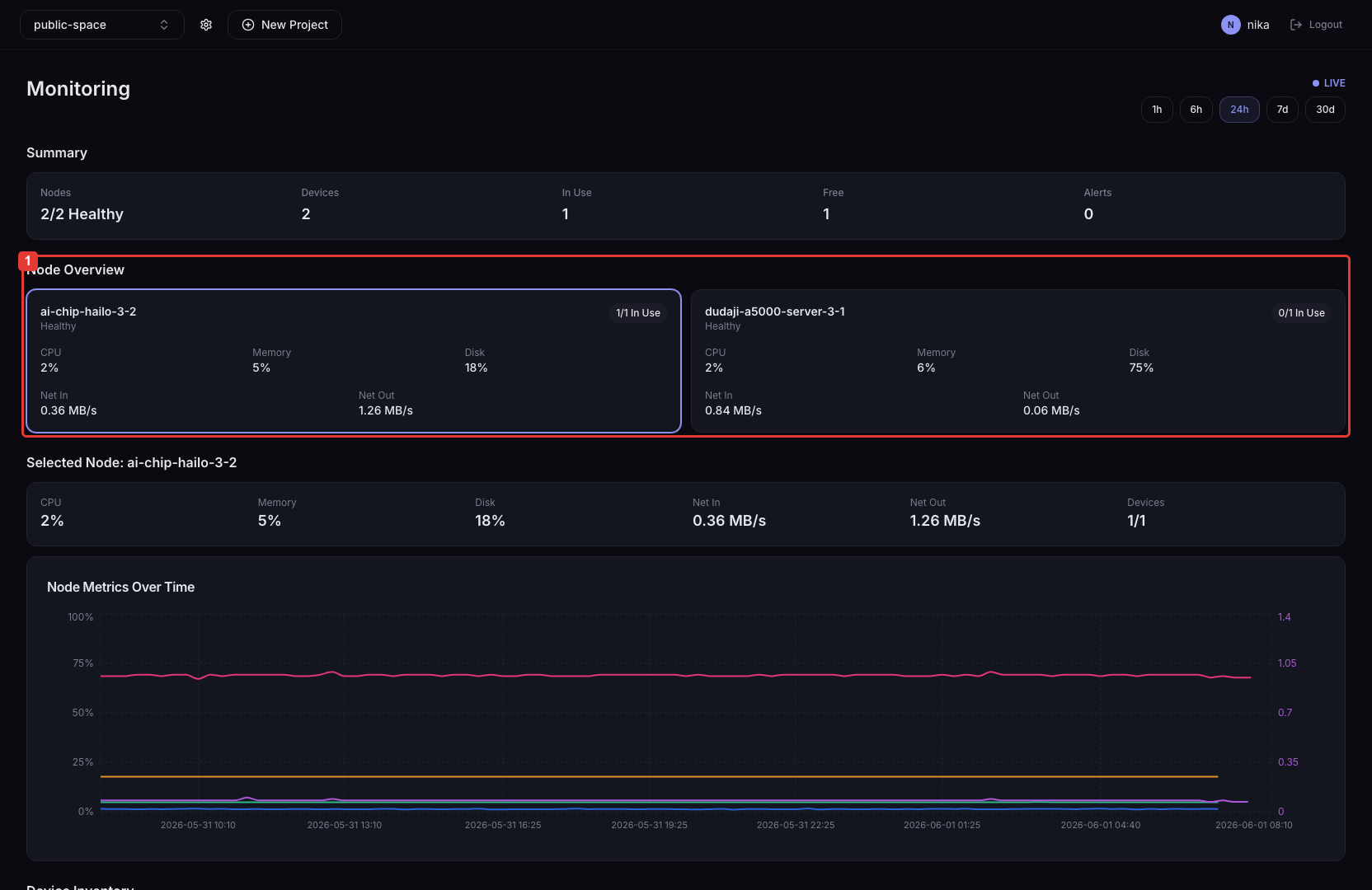The width and height of the screenshot is (1372, 890).
Task: Open the settings gear icon
Action: (206, 25)
